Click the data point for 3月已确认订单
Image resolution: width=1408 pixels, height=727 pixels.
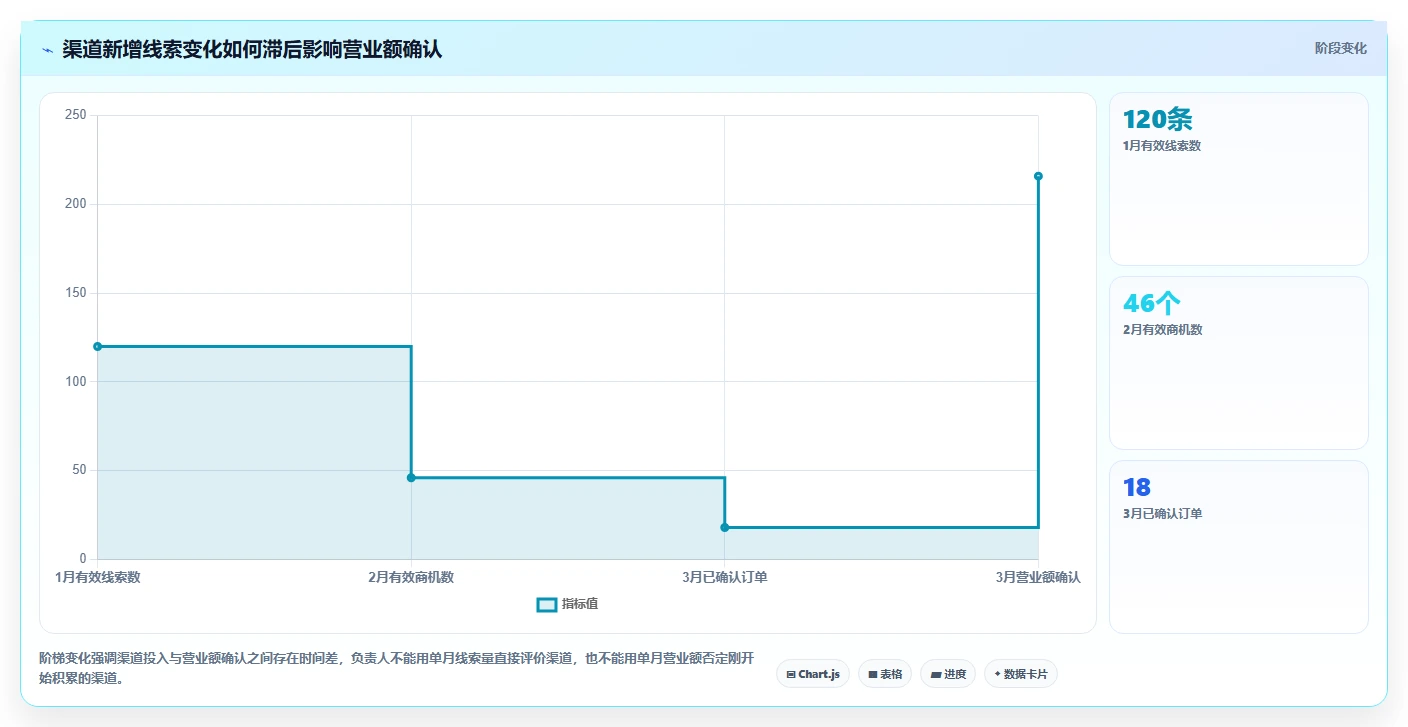(x=725, y=527)
